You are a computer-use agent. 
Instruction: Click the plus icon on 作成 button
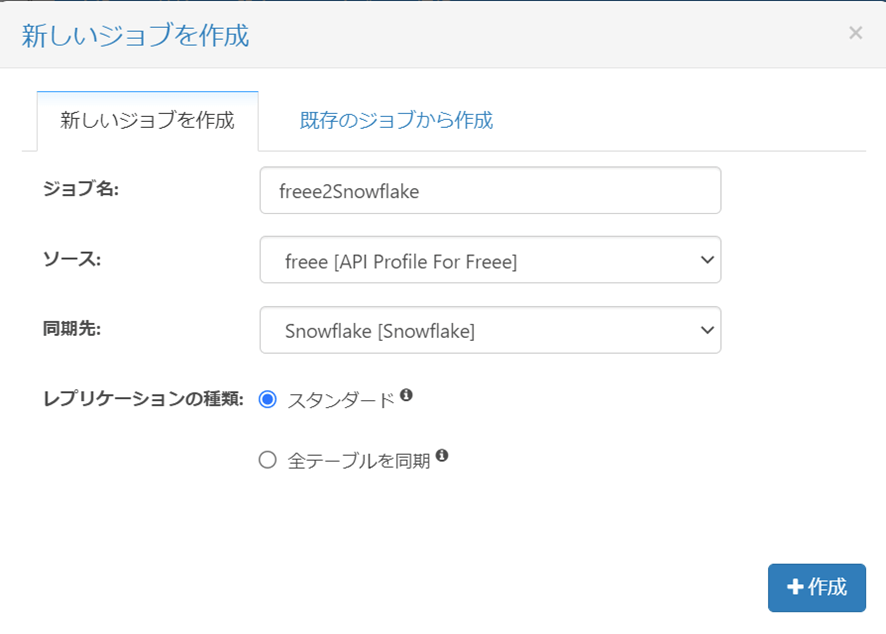tap(795, 587)
